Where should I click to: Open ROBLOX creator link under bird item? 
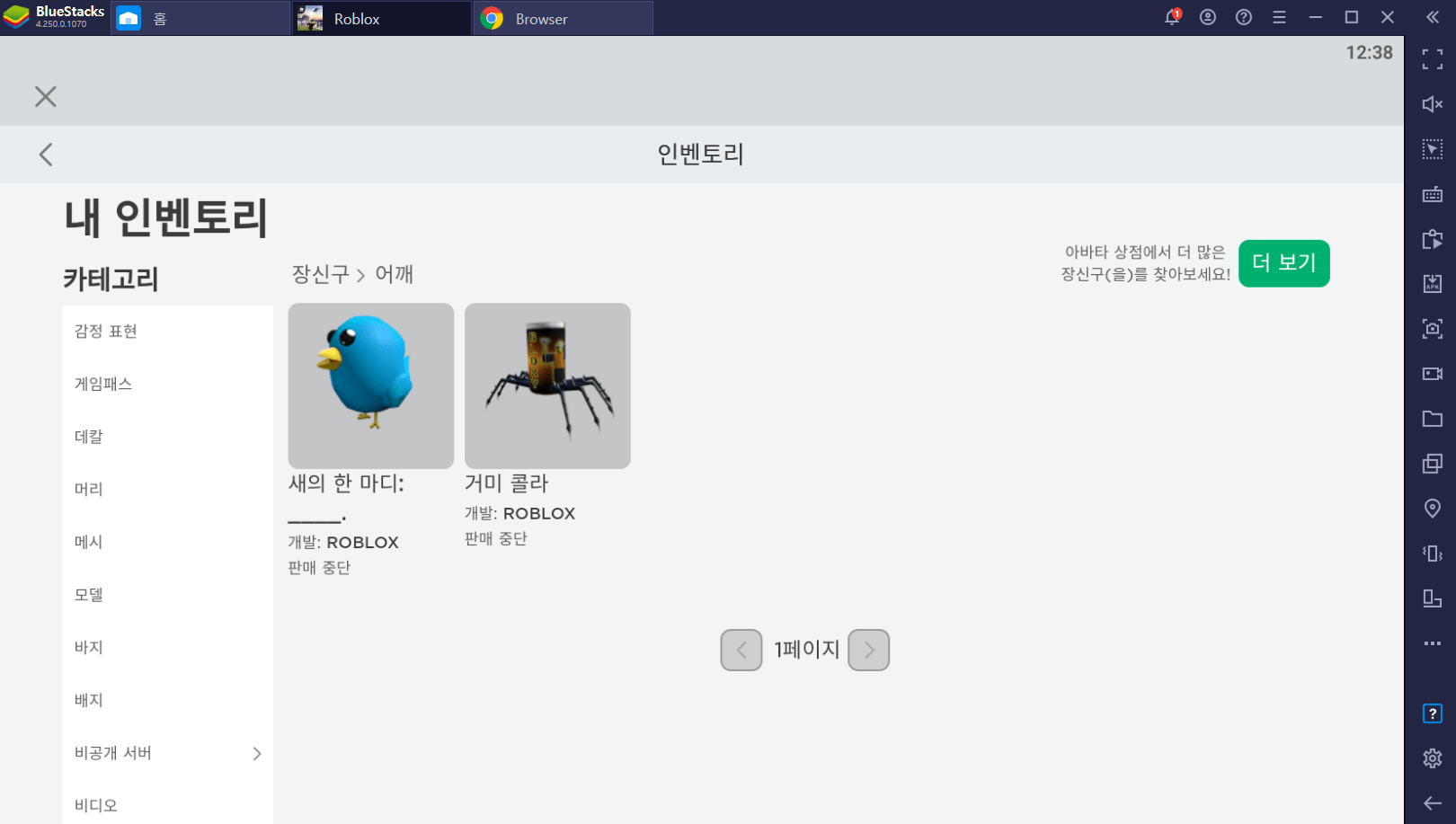coord(362,543)
